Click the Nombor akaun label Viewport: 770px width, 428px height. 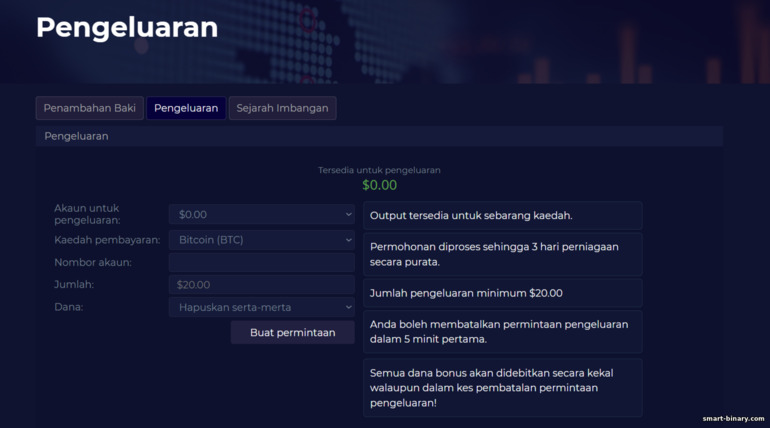click(x=93, y=263)
